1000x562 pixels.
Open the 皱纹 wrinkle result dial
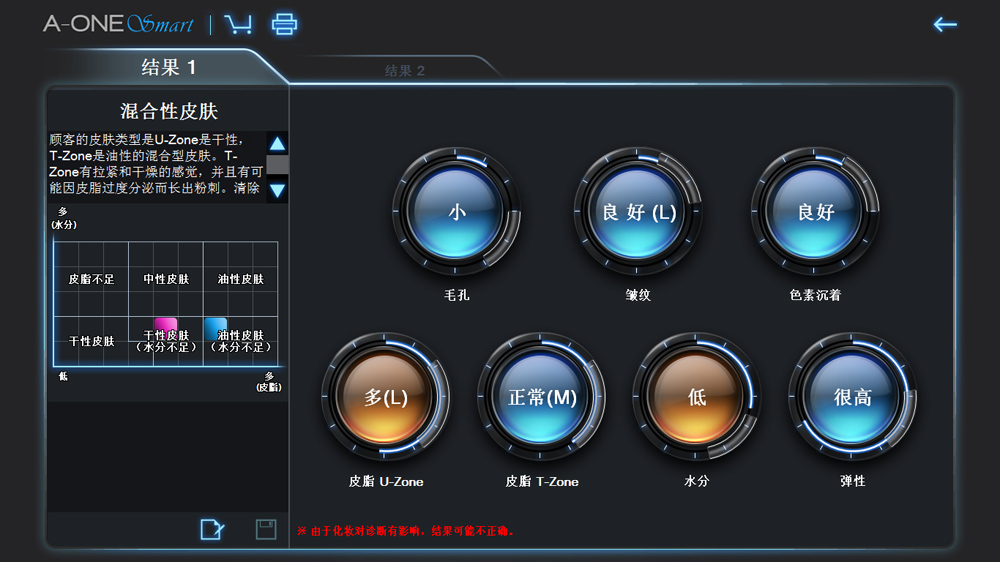[638, 212]
